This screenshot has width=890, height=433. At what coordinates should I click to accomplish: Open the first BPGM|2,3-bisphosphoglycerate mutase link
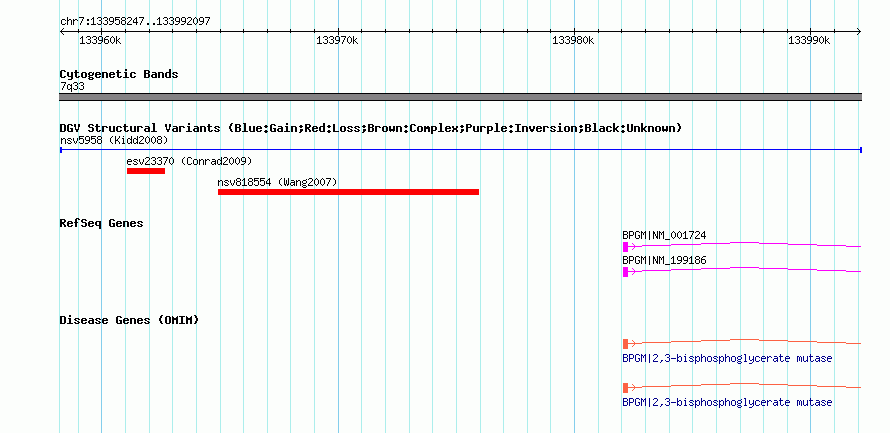[727, 358]
